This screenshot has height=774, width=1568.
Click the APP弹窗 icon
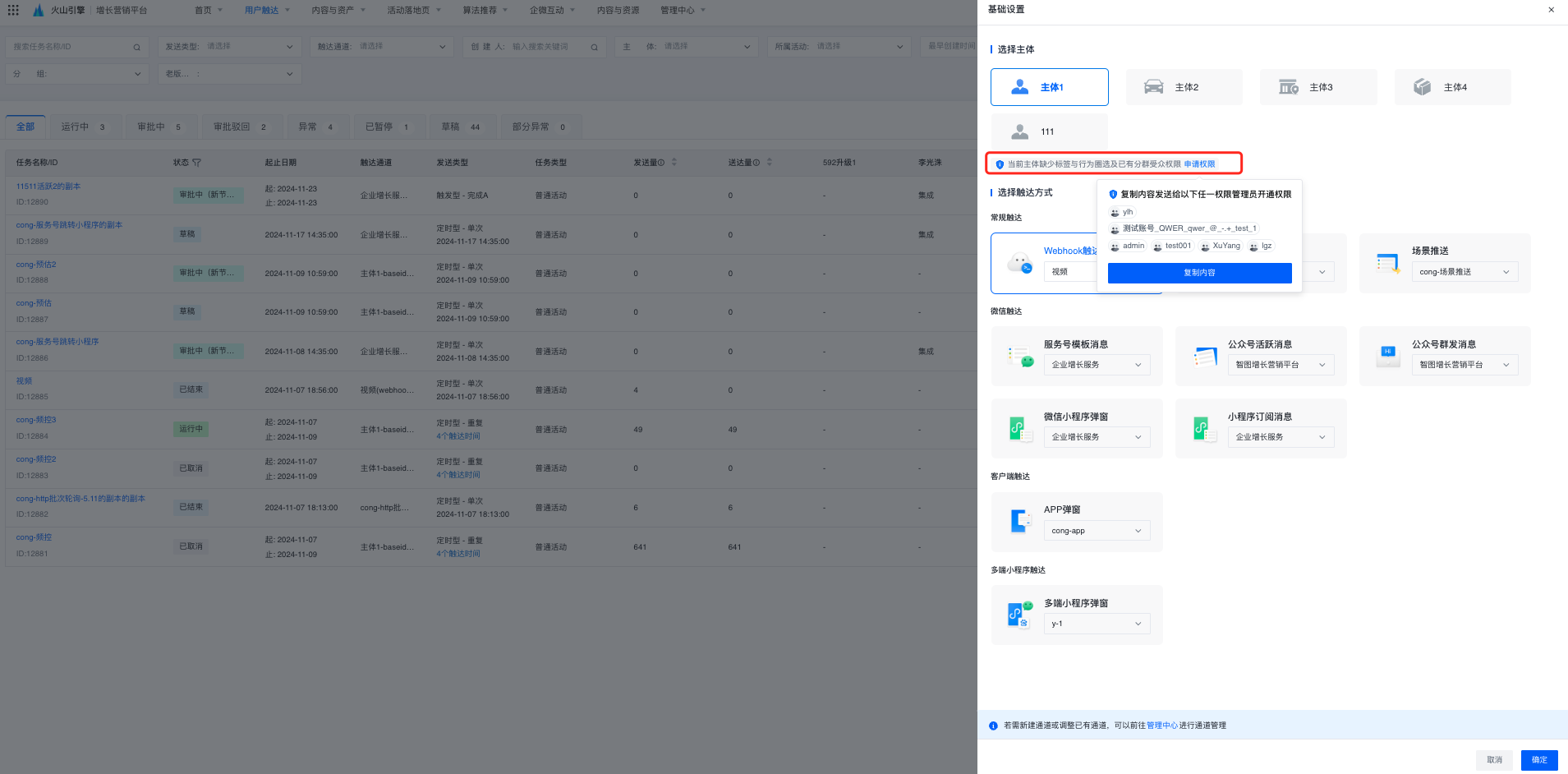point(1020,522)
